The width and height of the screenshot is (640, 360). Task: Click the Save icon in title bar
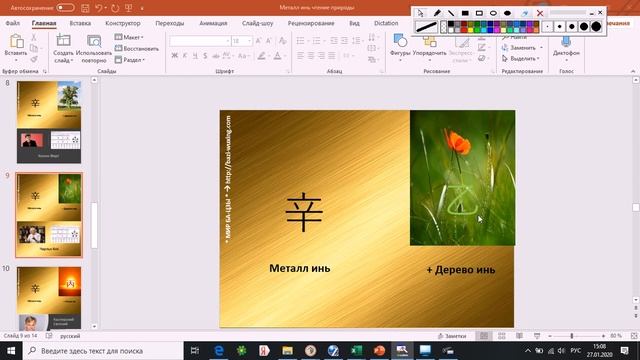click(85, 8)
